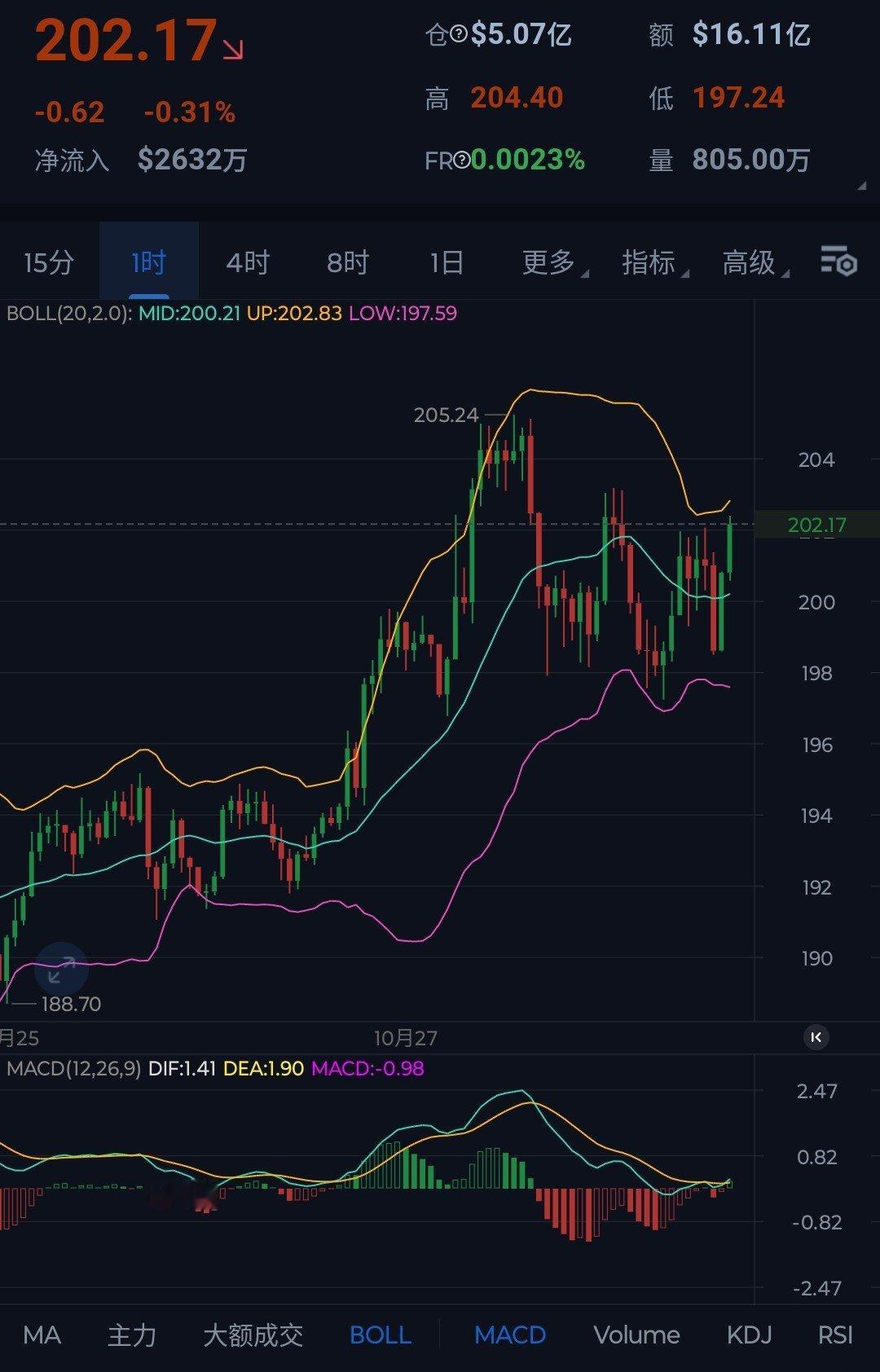
Task: Tap the -0.31% change percentage
Action: click(190, 112)
